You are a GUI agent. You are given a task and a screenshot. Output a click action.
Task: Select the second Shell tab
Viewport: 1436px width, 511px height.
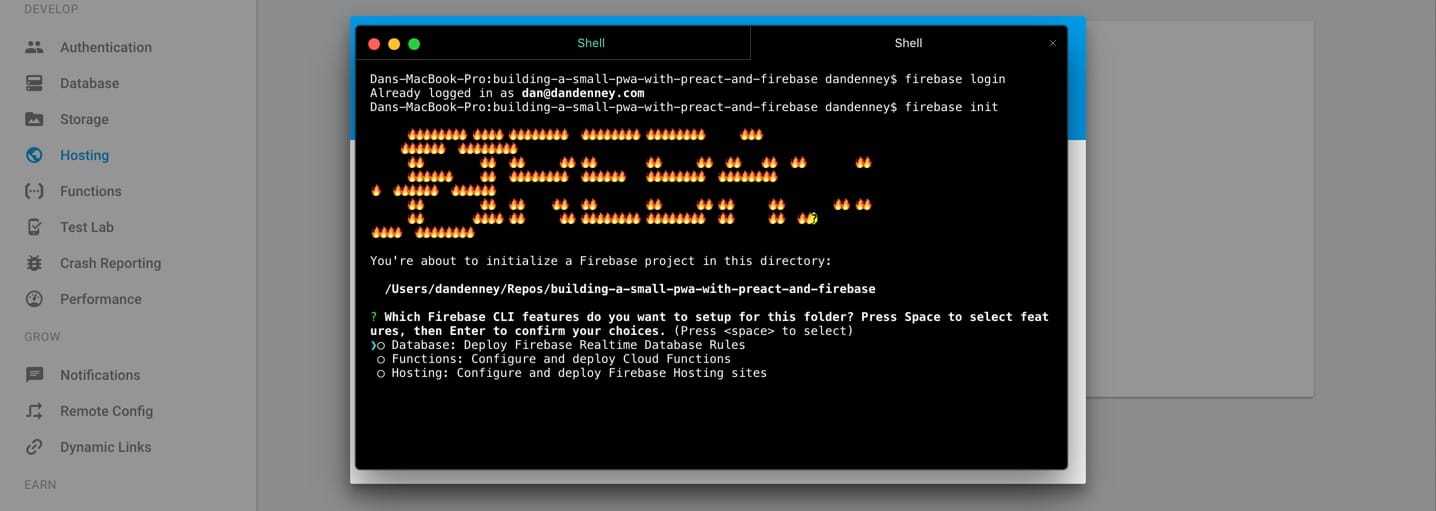coord(908,43)
